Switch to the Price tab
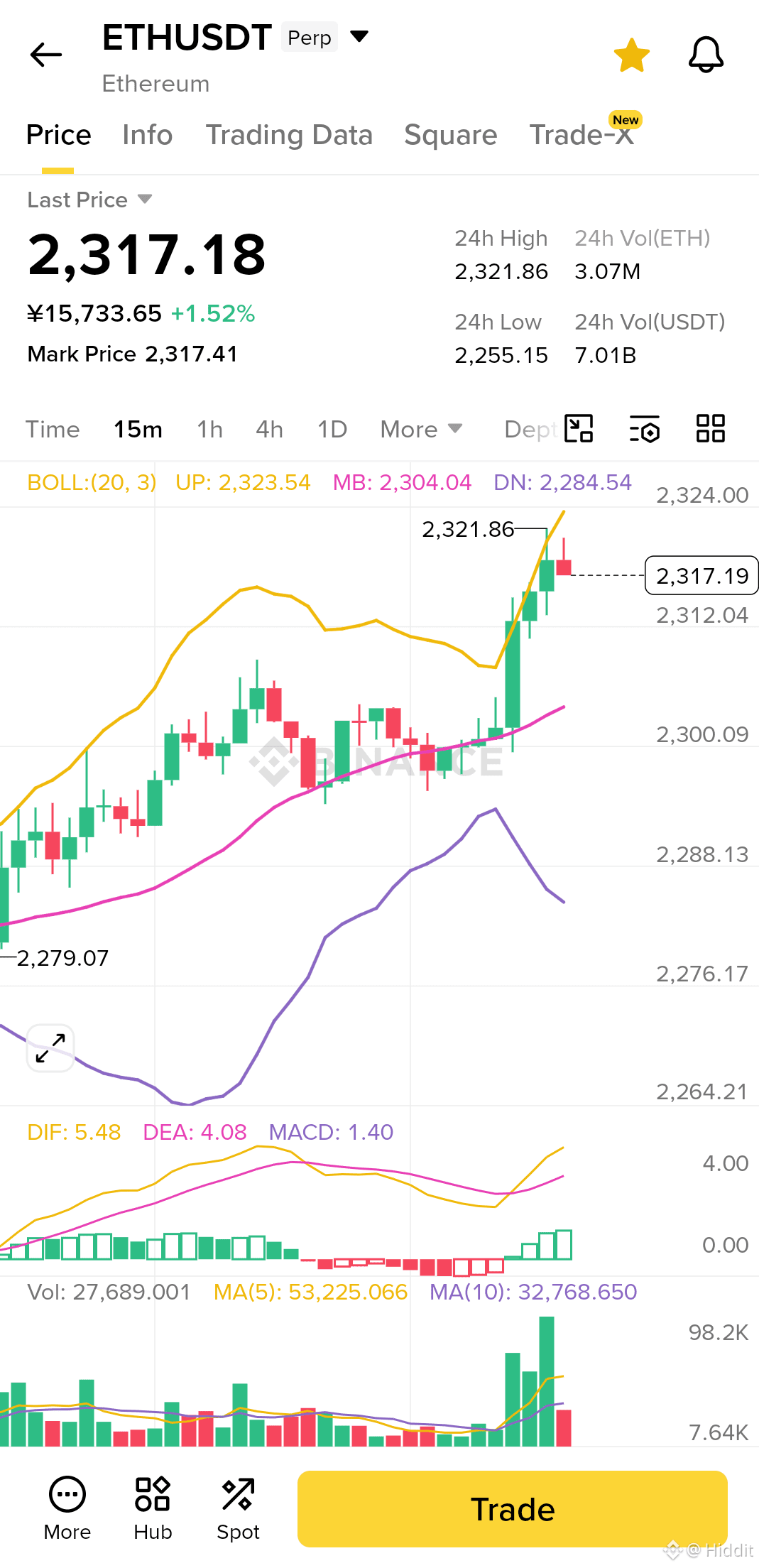759x1568 pixels. pos(58,135)
